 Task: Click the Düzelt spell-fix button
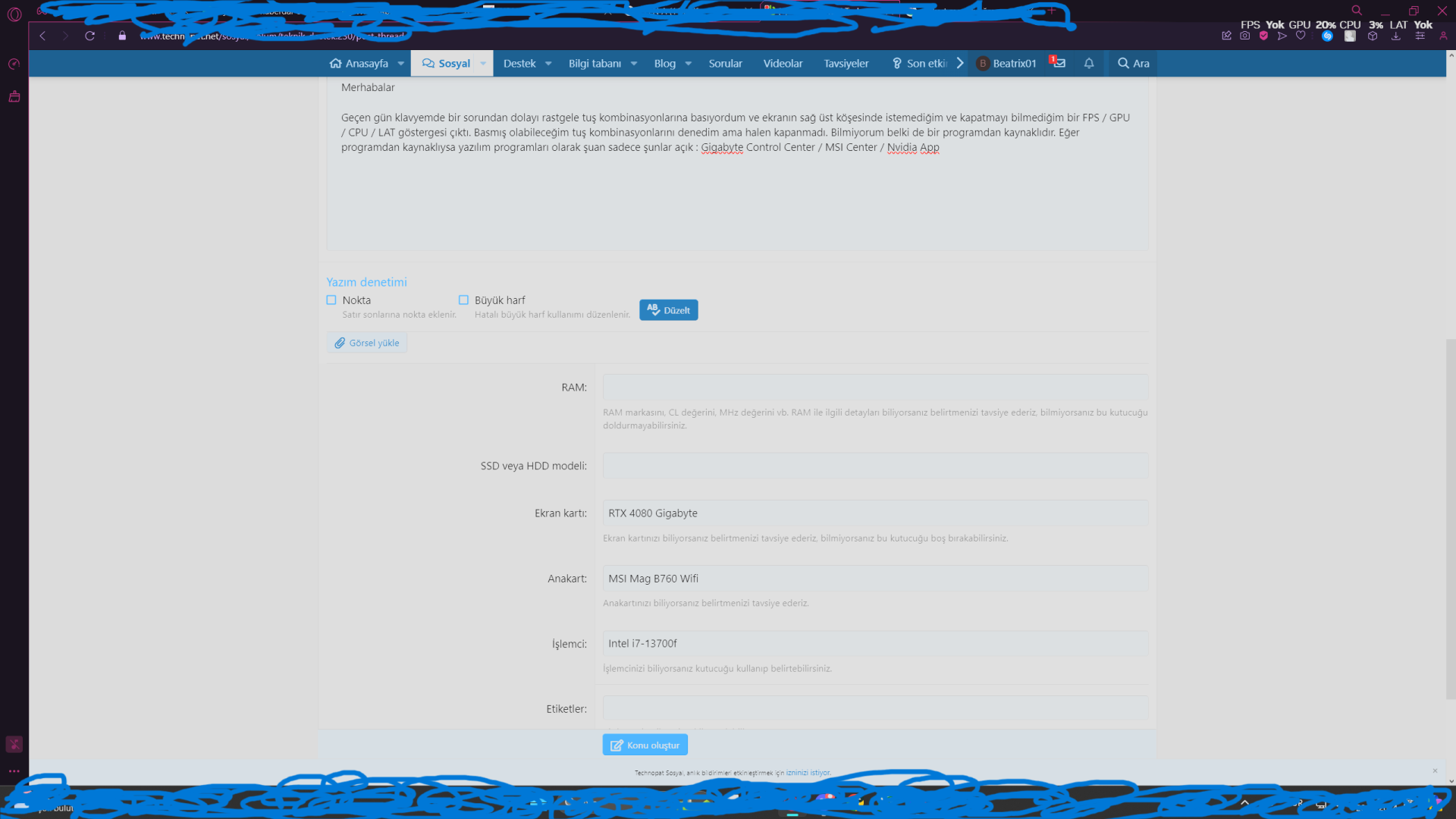[668, 310]
